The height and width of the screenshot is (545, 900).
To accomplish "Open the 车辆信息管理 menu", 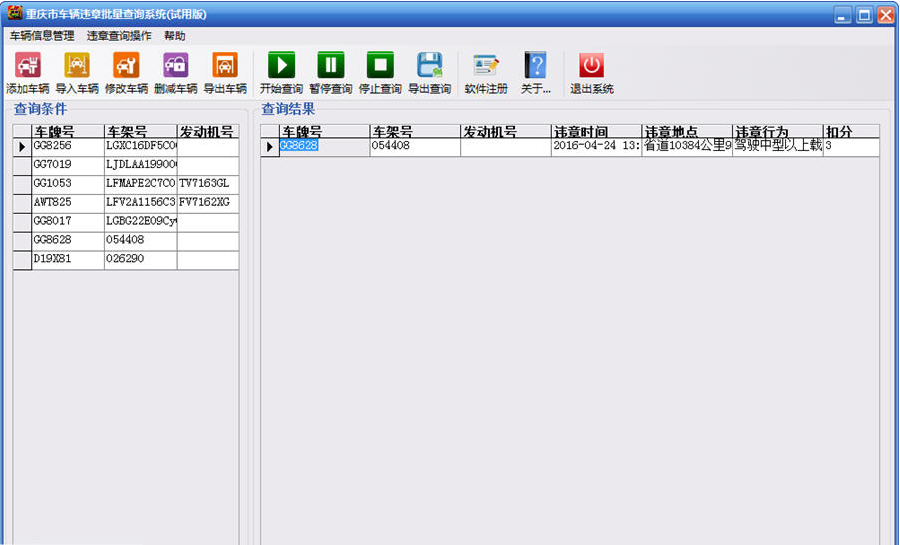I will tap(42, 35).
